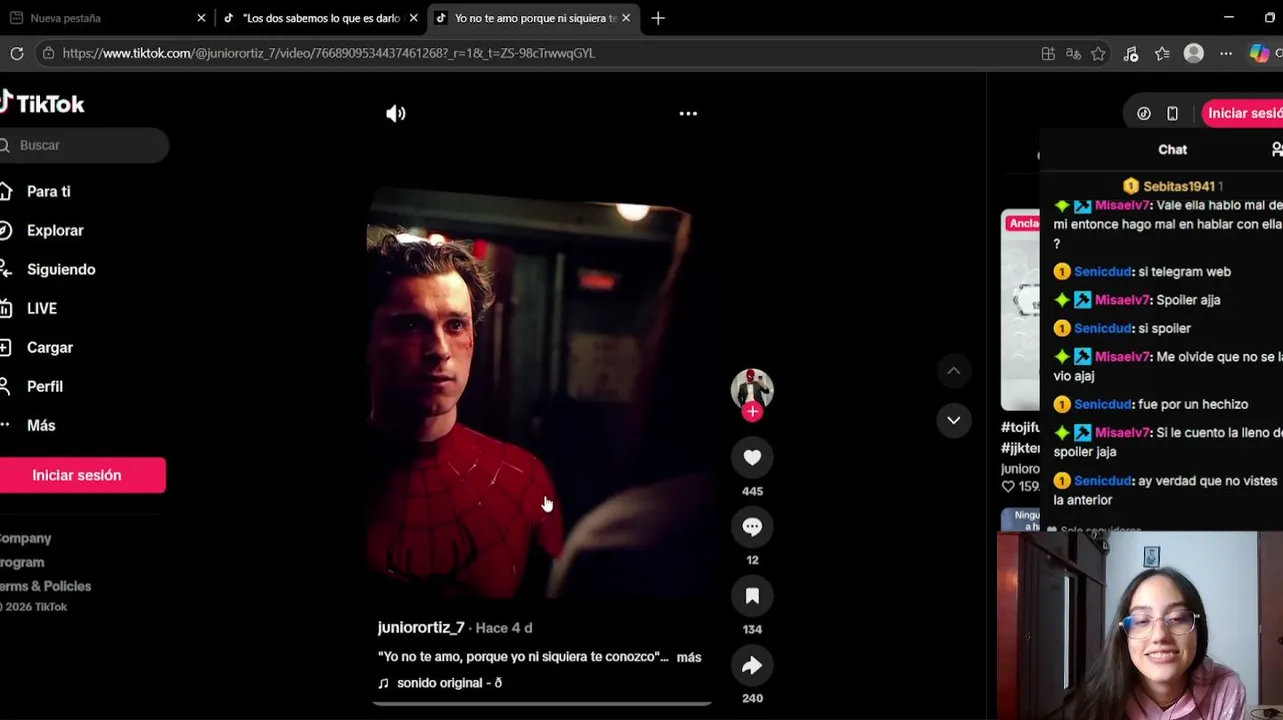Screen dimensions: 1283x720
Task: Open the Siguiendo feed
Action: click(61, 270)
